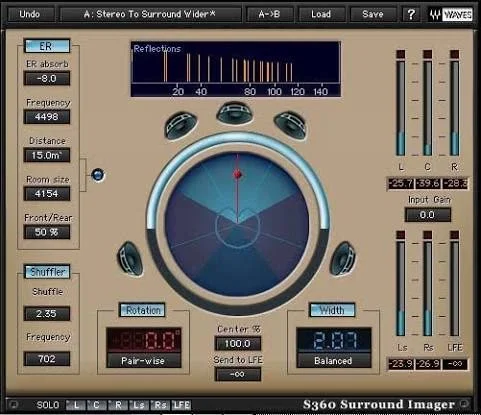481x415 pixels.
Task: Select the Front/Rear value 50 %
Action: click(47, 232)
